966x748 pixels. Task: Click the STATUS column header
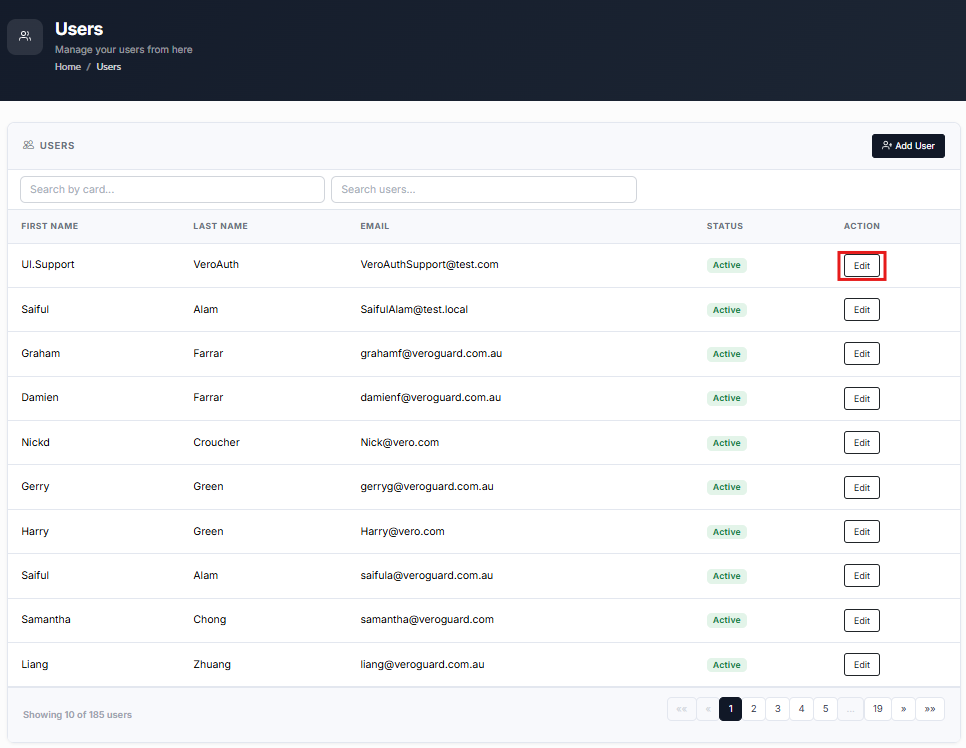click(x=724, y=226)
